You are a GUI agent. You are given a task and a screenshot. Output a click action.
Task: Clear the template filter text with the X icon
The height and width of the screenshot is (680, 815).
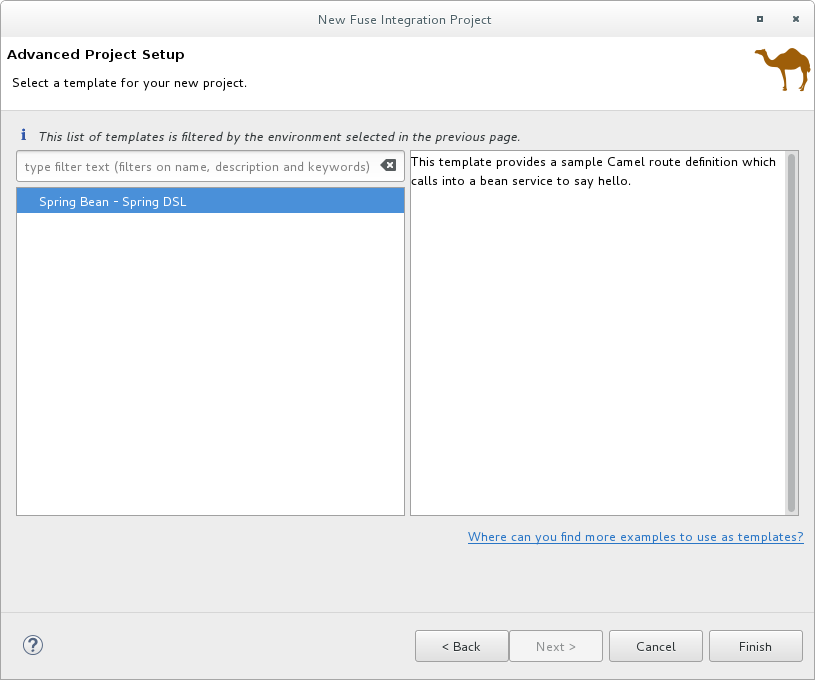pyautogui.click(x=388, y=166)
